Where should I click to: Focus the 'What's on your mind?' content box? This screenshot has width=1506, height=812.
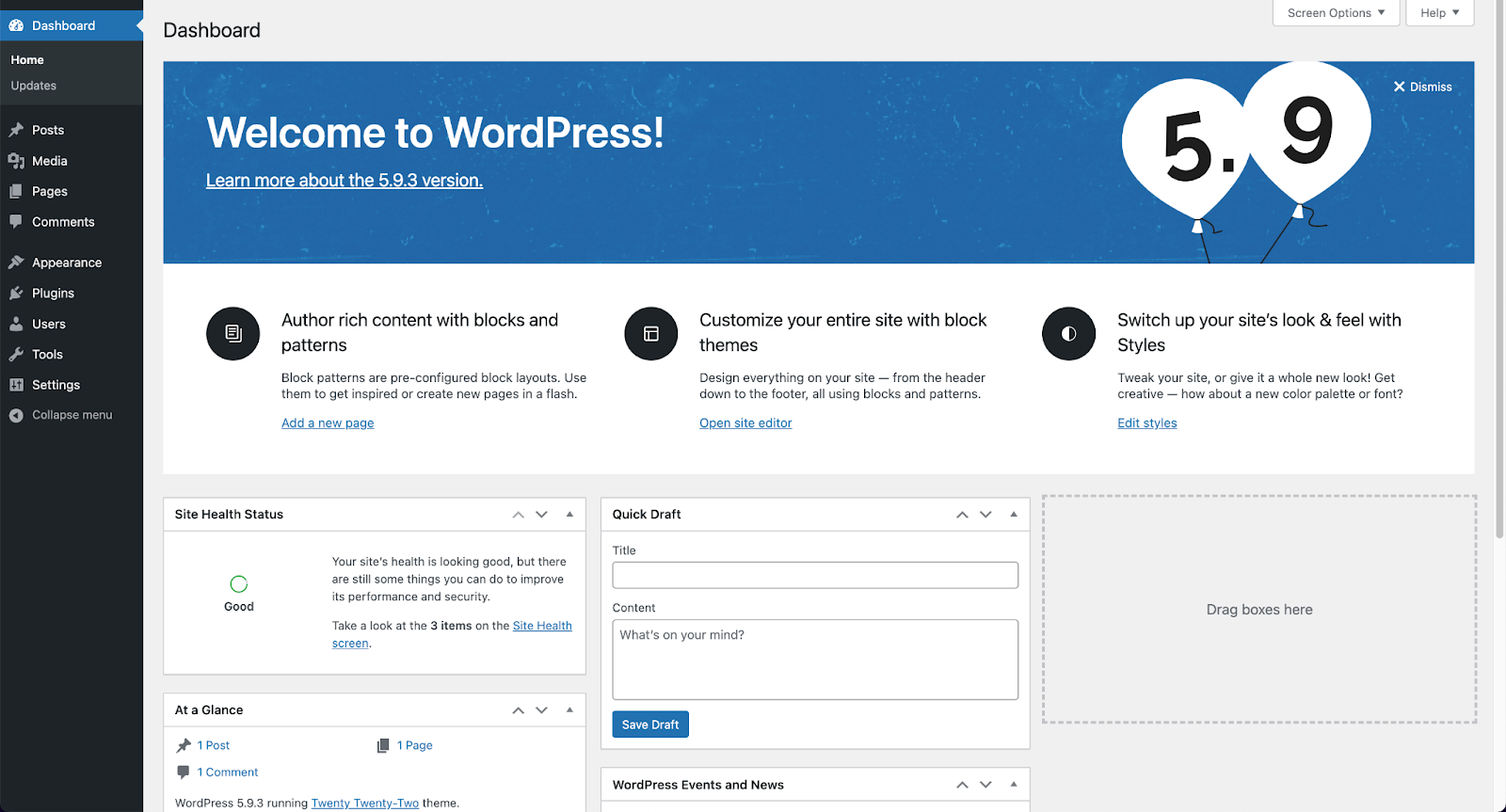tap(815, 660)
